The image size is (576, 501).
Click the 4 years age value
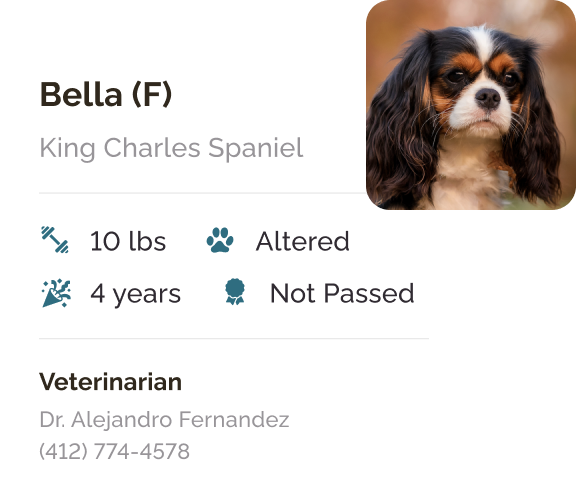[136, 294]
